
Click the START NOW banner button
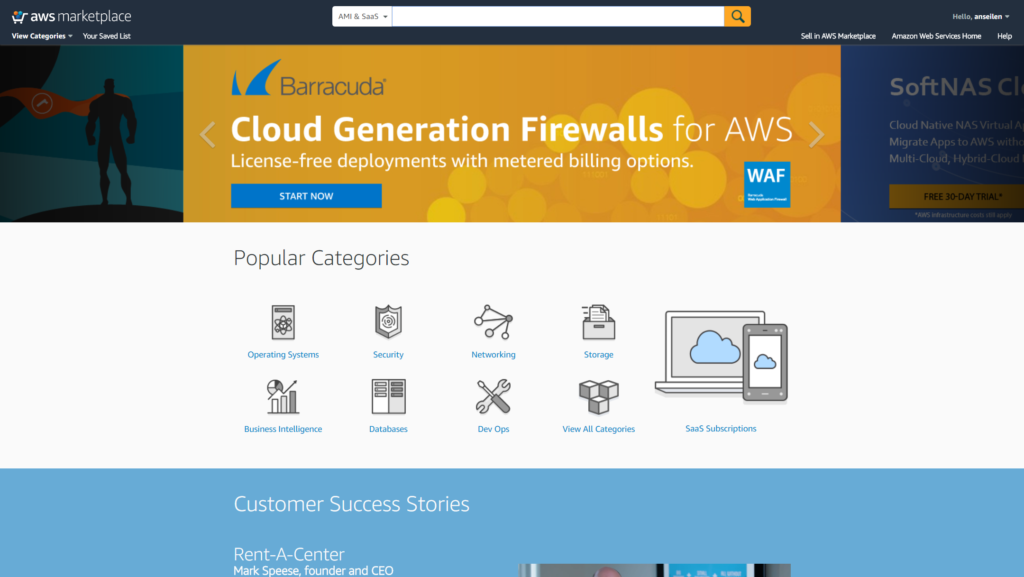click(306, 196)
